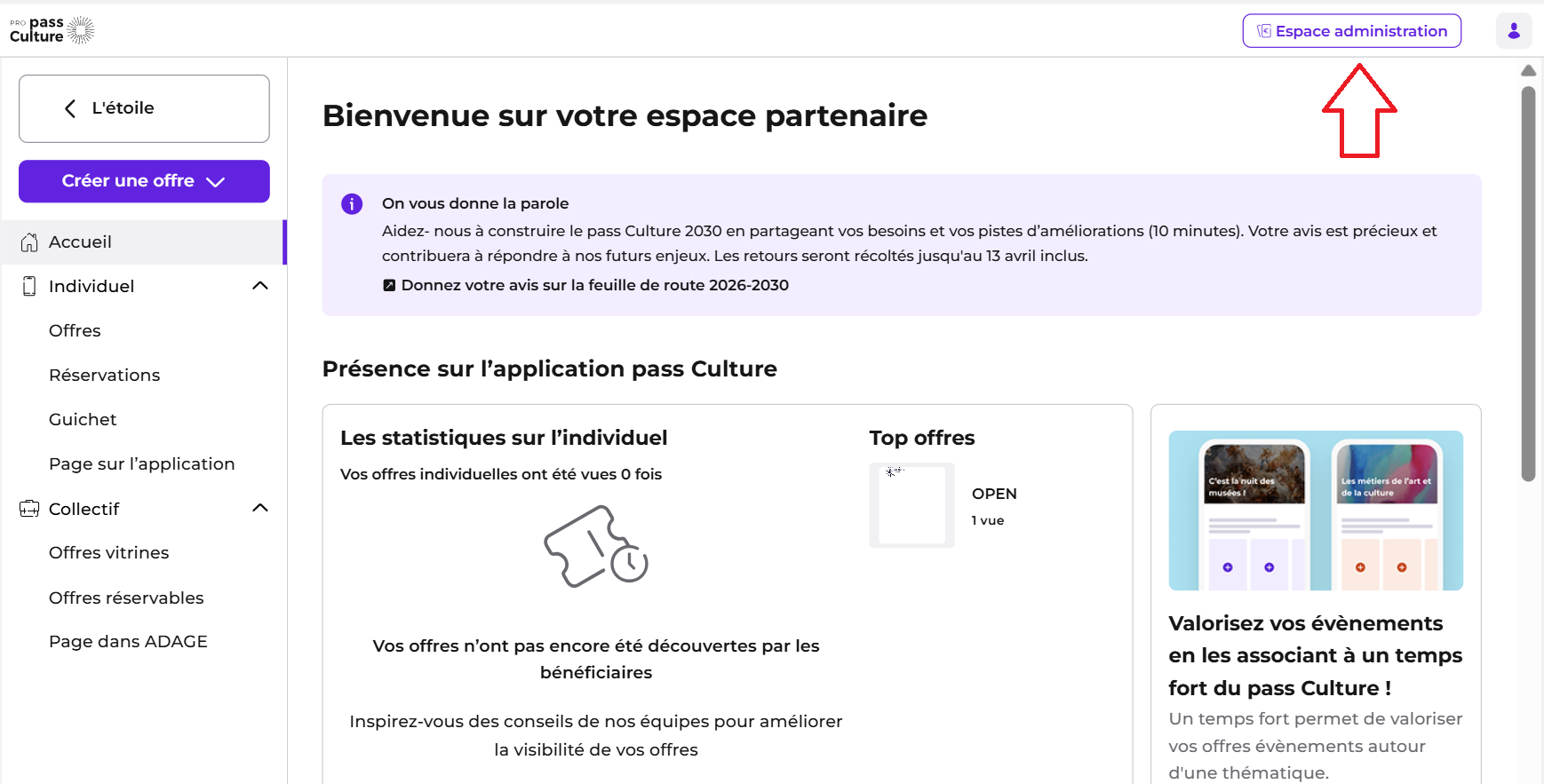Screen dimensions: 1544x784
Task: Click the Individuel section label
Action: point(92,286)
